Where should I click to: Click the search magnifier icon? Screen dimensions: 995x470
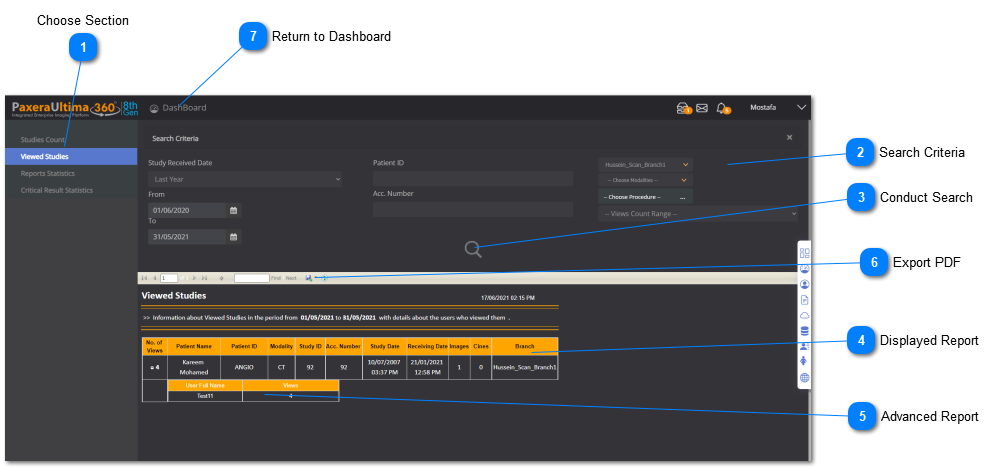pyautogui.click(x=473, y=250)
